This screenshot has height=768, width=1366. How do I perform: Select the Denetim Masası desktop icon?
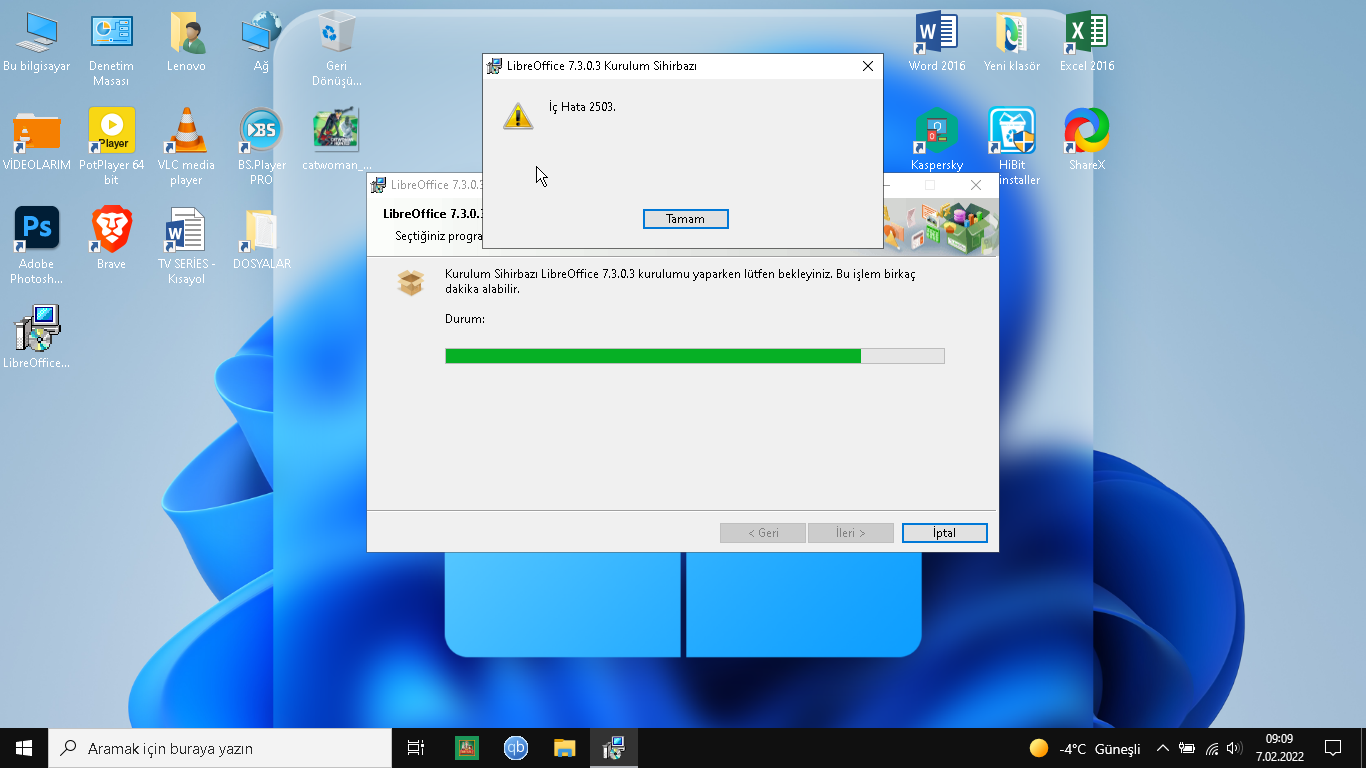(x=111, y=50)
